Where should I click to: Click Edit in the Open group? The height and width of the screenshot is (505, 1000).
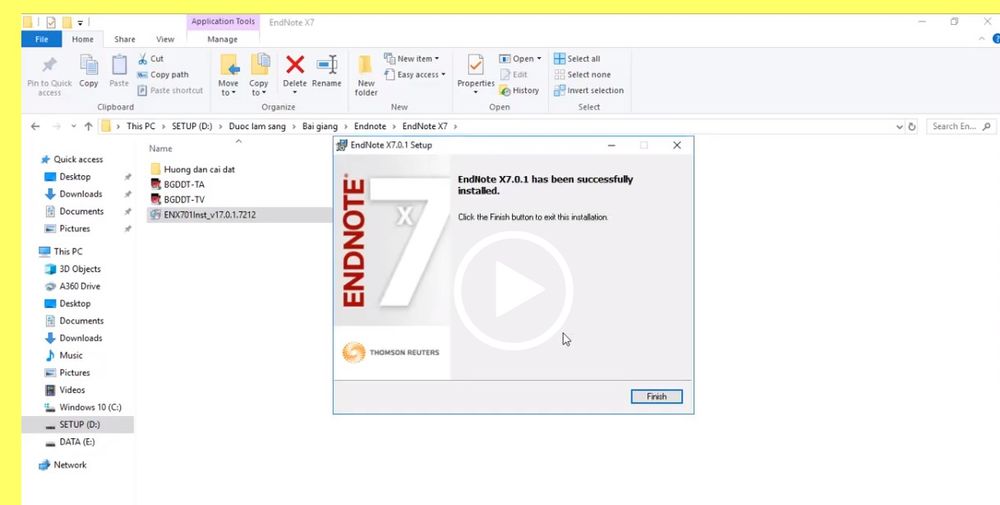click(x=514, y=75)
